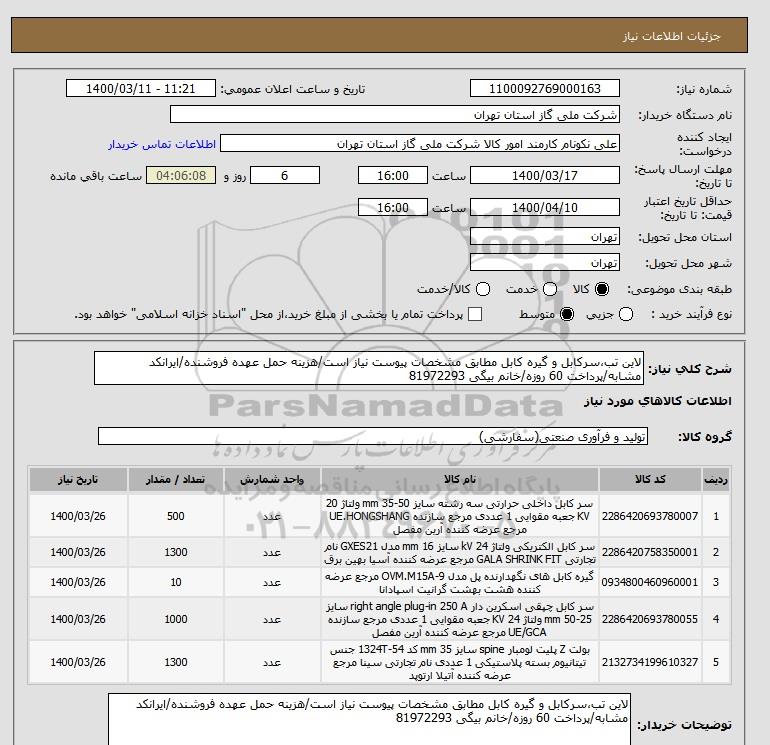Screen dimensions: 770x745
Task: Click the کد کالا column header
Action: click(x=650, y=479)
